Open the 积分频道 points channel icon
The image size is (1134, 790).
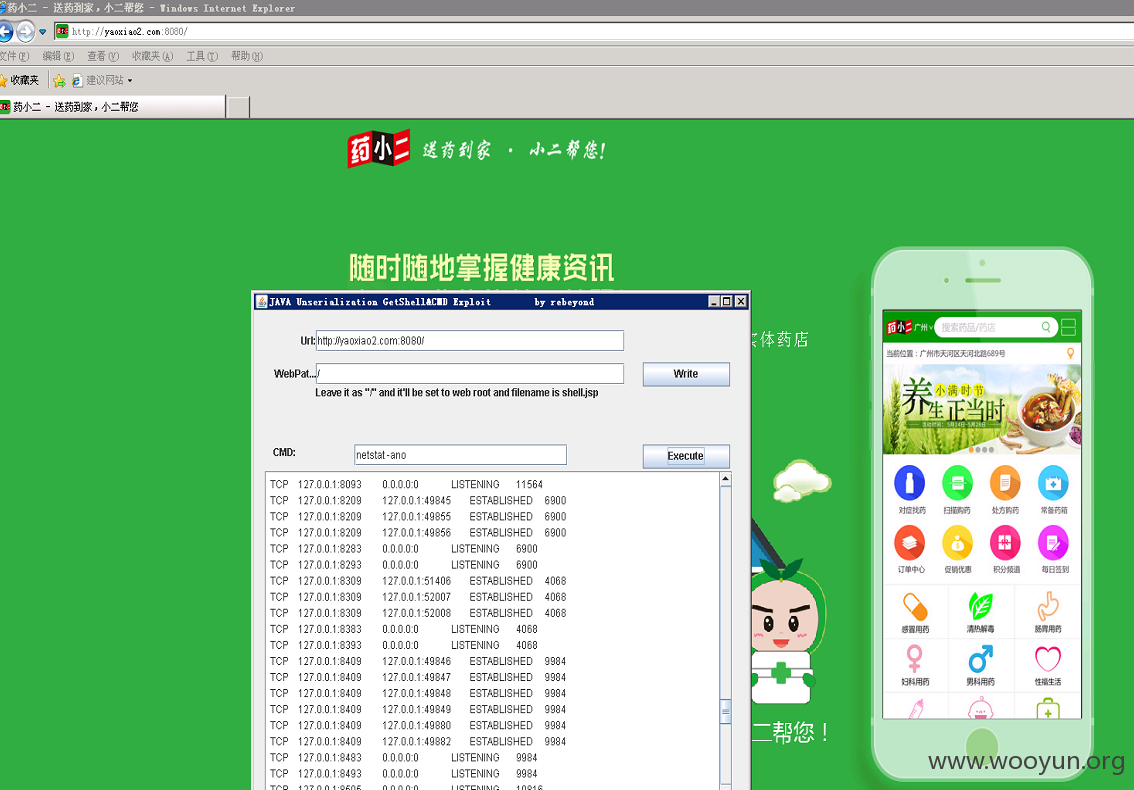[x=1005, y=543]
